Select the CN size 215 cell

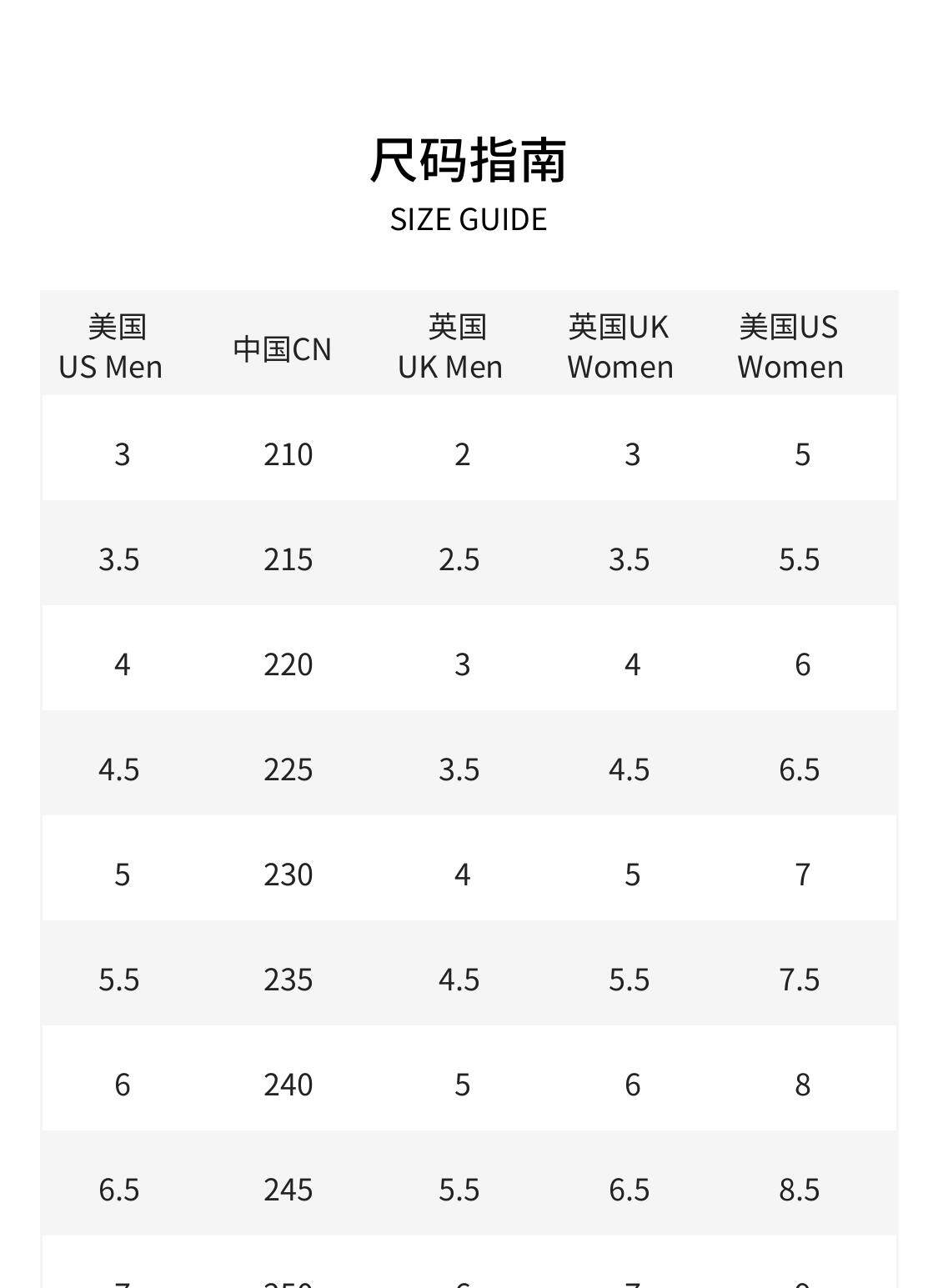(288, 559)
